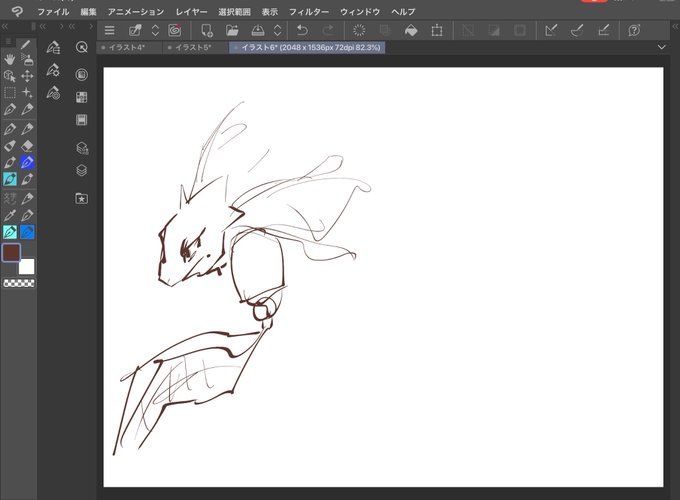Select the rectangular Selection marquee tool
Screen dimensions: 680x500
(x=10, y=93)
